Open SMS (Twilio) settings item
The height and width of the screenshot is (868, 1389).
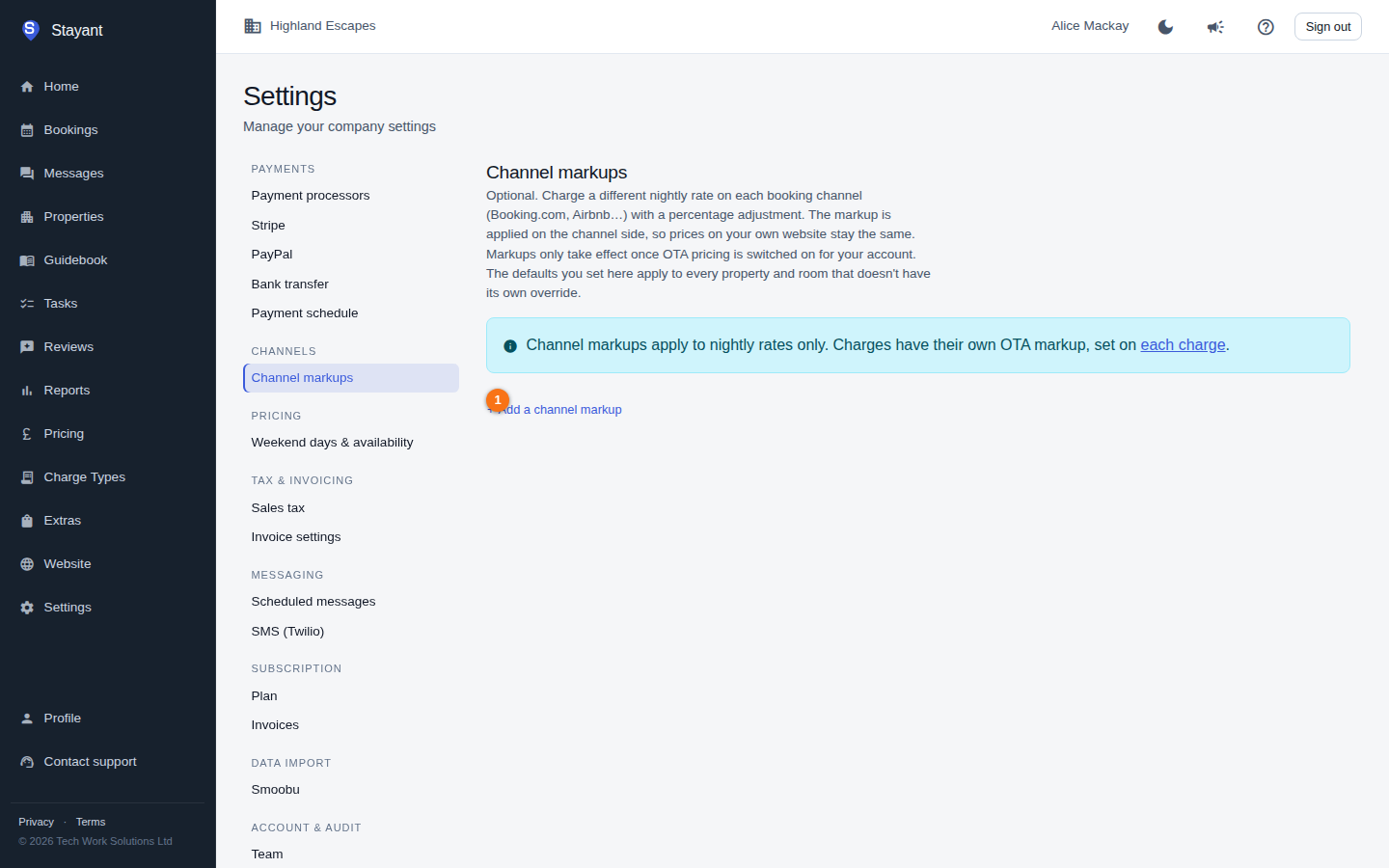pos(351,632)
